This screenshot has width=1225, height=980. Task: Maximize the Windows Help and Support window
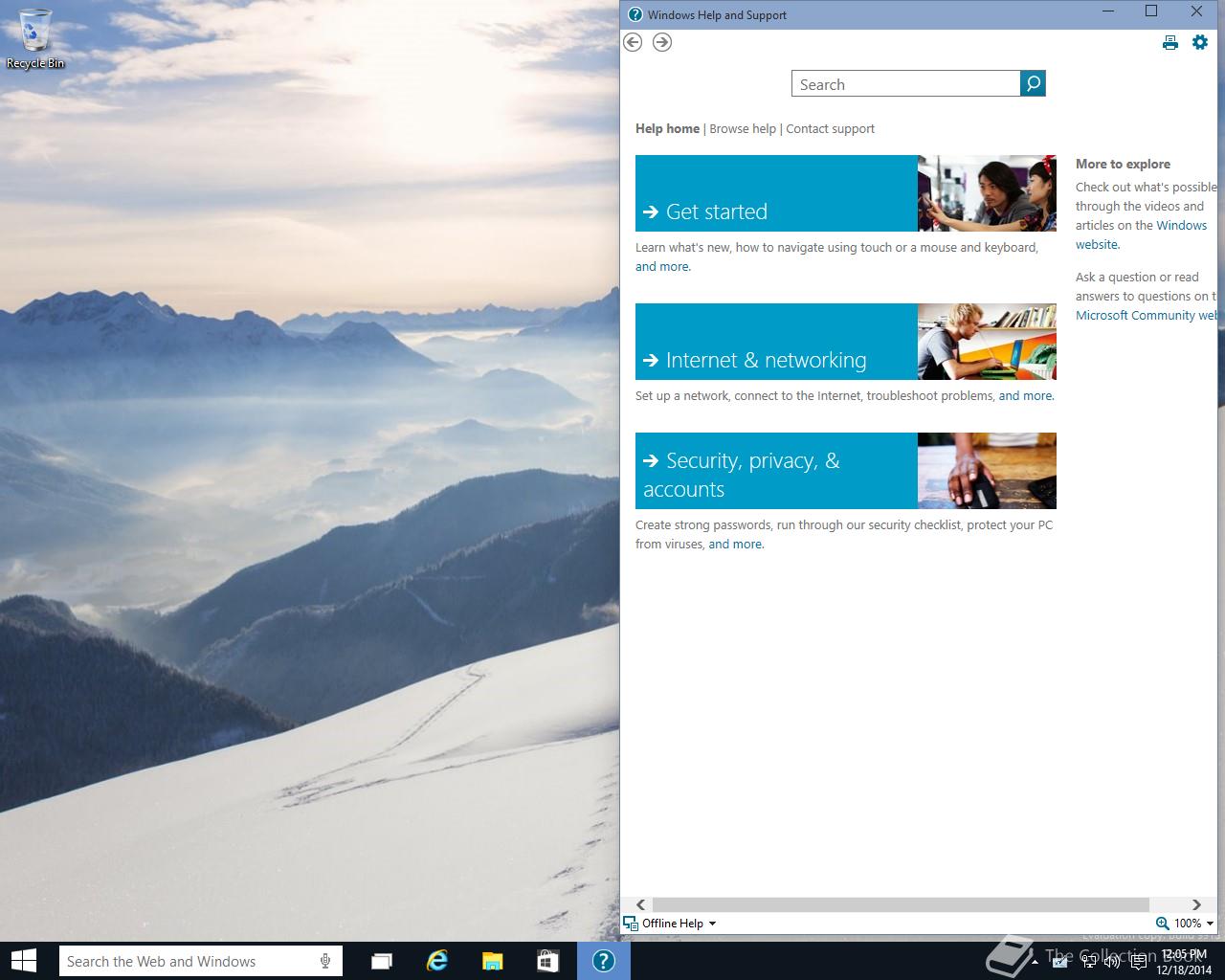point(1151,11)
